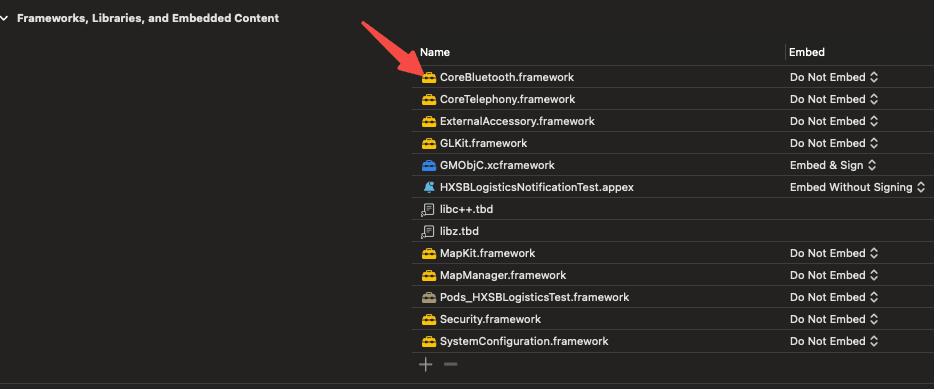934x389 pixels.
Task: Click the ExternalAccessory.framework toolbox icon
Action: [x=429, y=122]
